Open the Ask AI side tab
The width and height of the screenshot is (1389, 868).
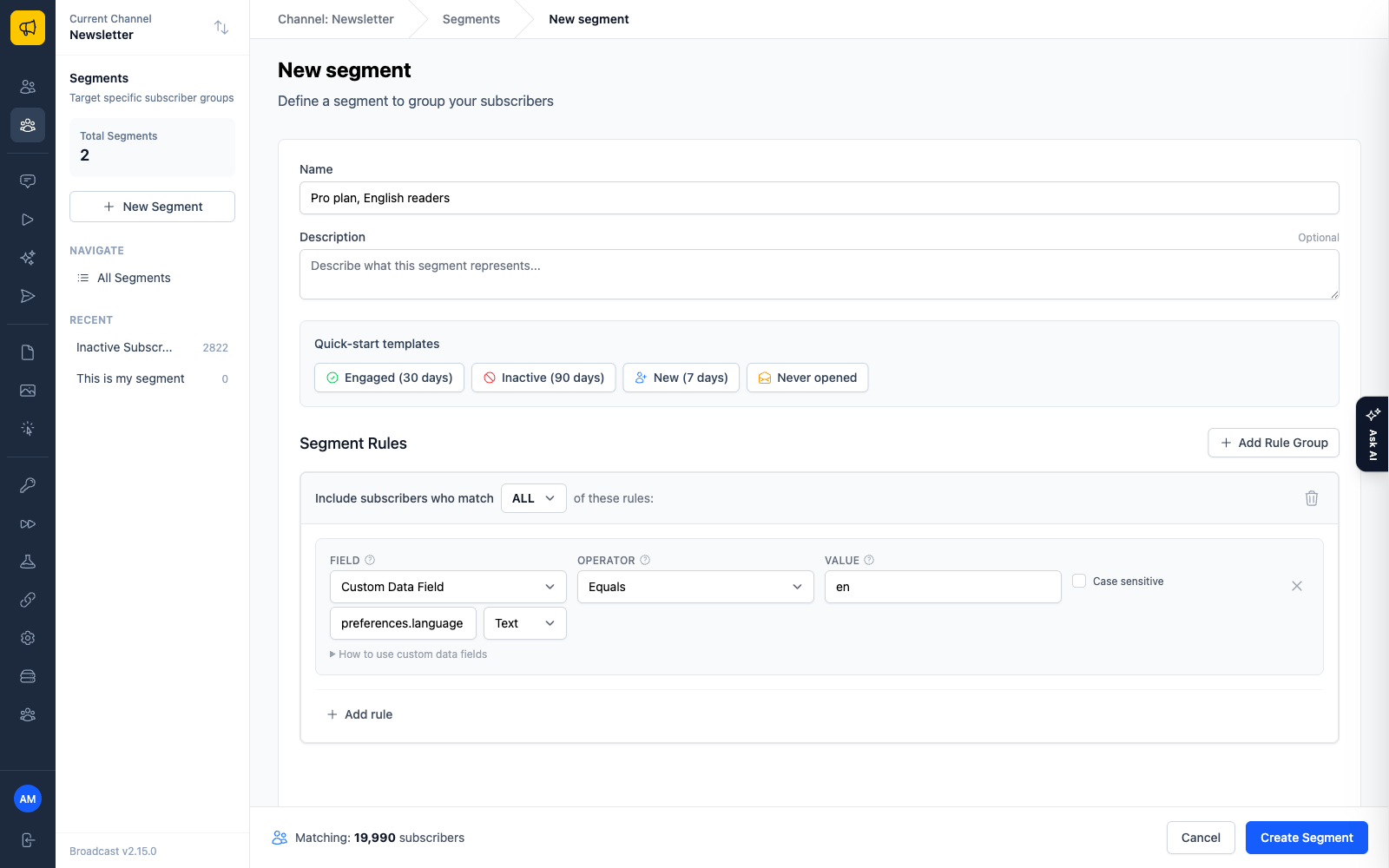[x=1373, y=434]
